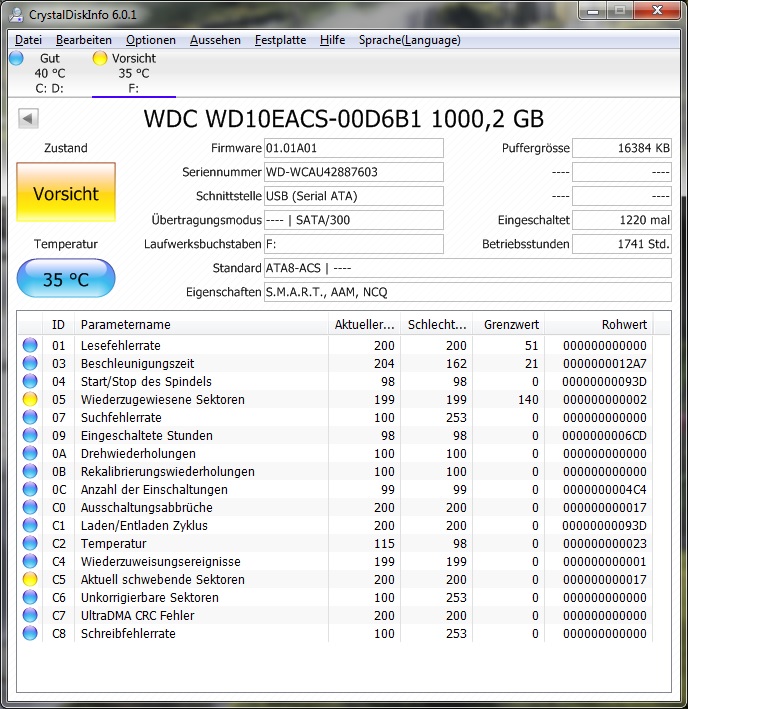Minimize the CrystalDiskInfo window

tap(593, 11)
